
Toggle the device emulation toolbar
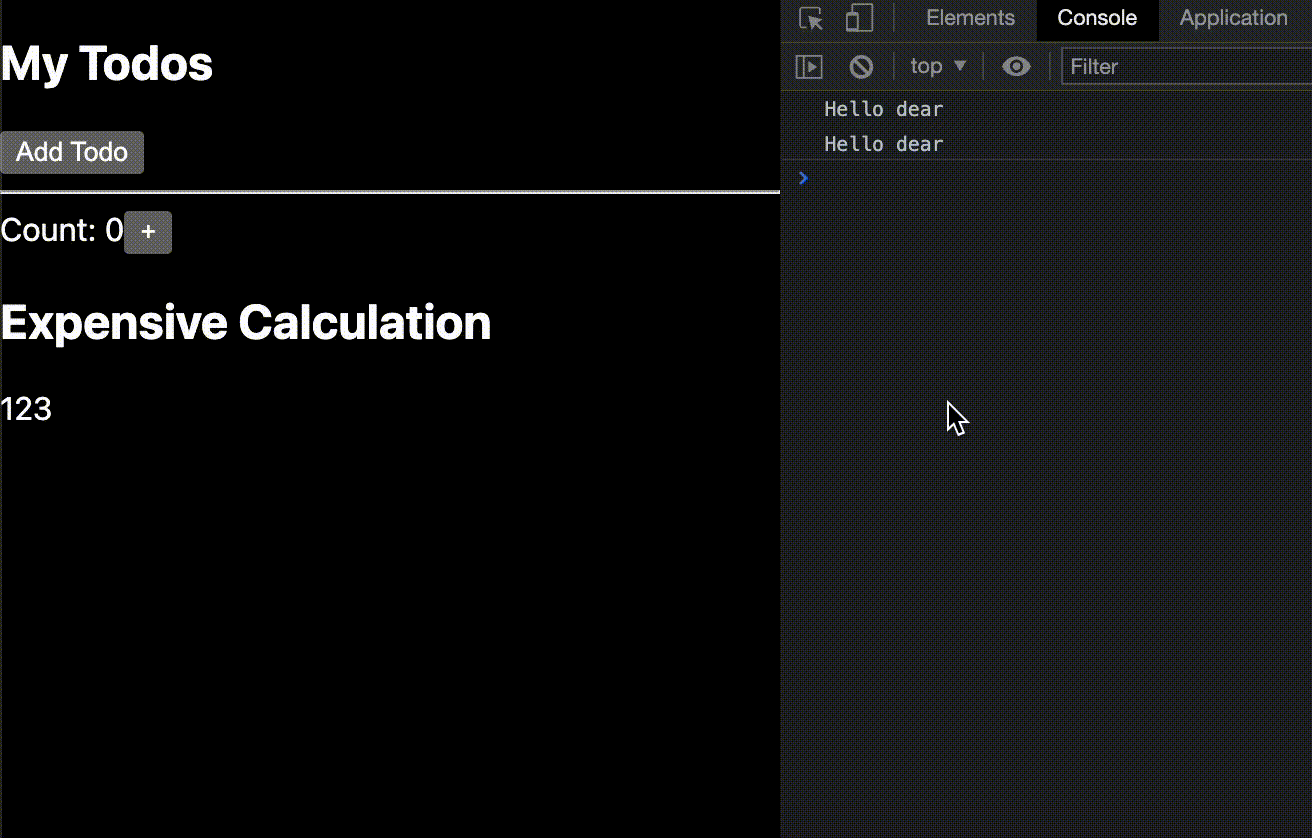858,18
